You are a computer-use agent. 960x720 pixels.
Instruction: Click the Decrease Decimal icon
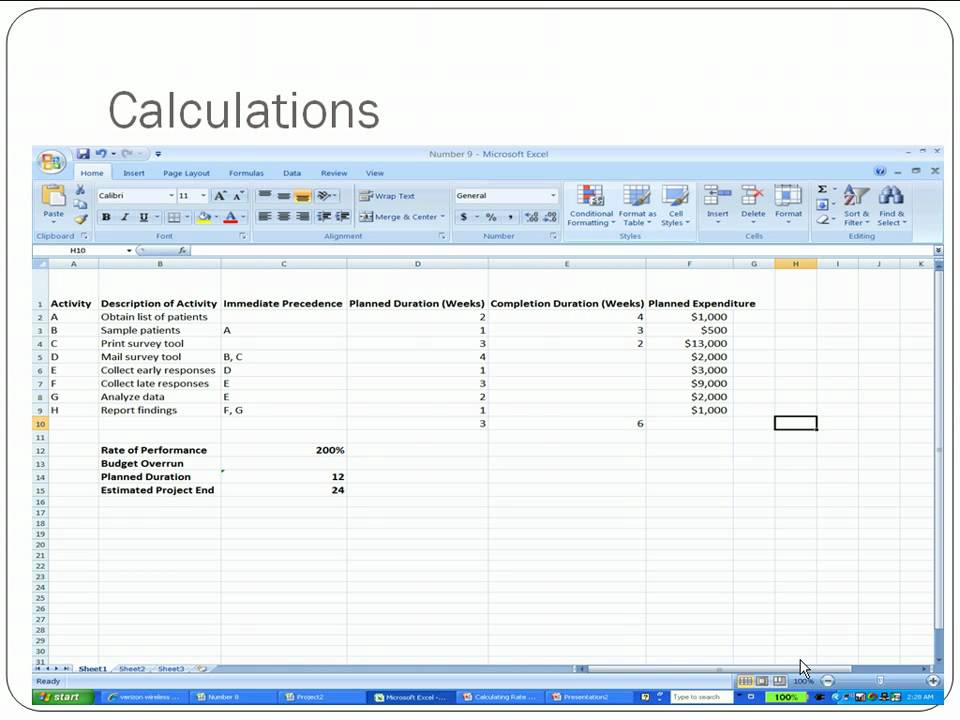(550, 217)
